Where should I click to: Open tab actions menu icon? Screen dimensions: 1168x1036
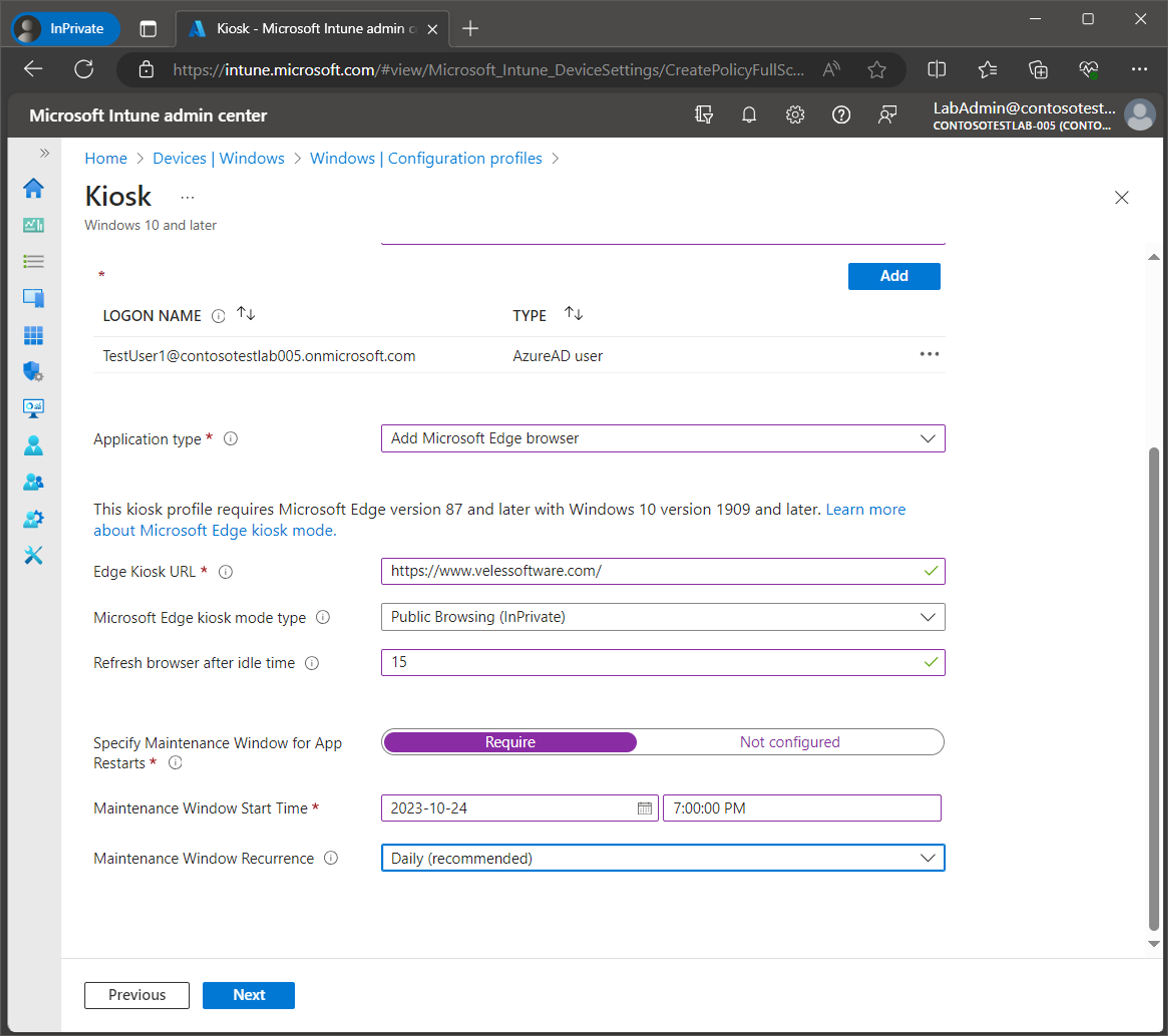coord(148,29)
